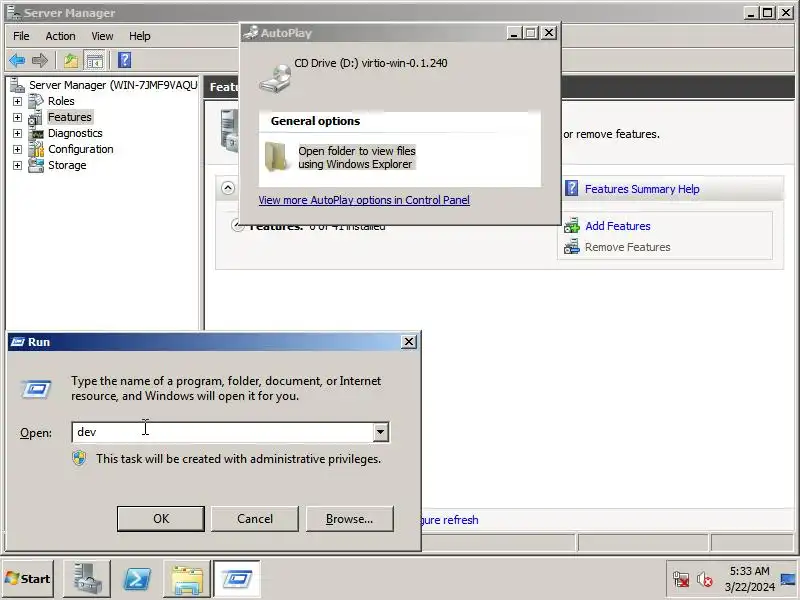Click the network status tray icon
Viewport: 800px width, 600px height.
tap(681, 580)
